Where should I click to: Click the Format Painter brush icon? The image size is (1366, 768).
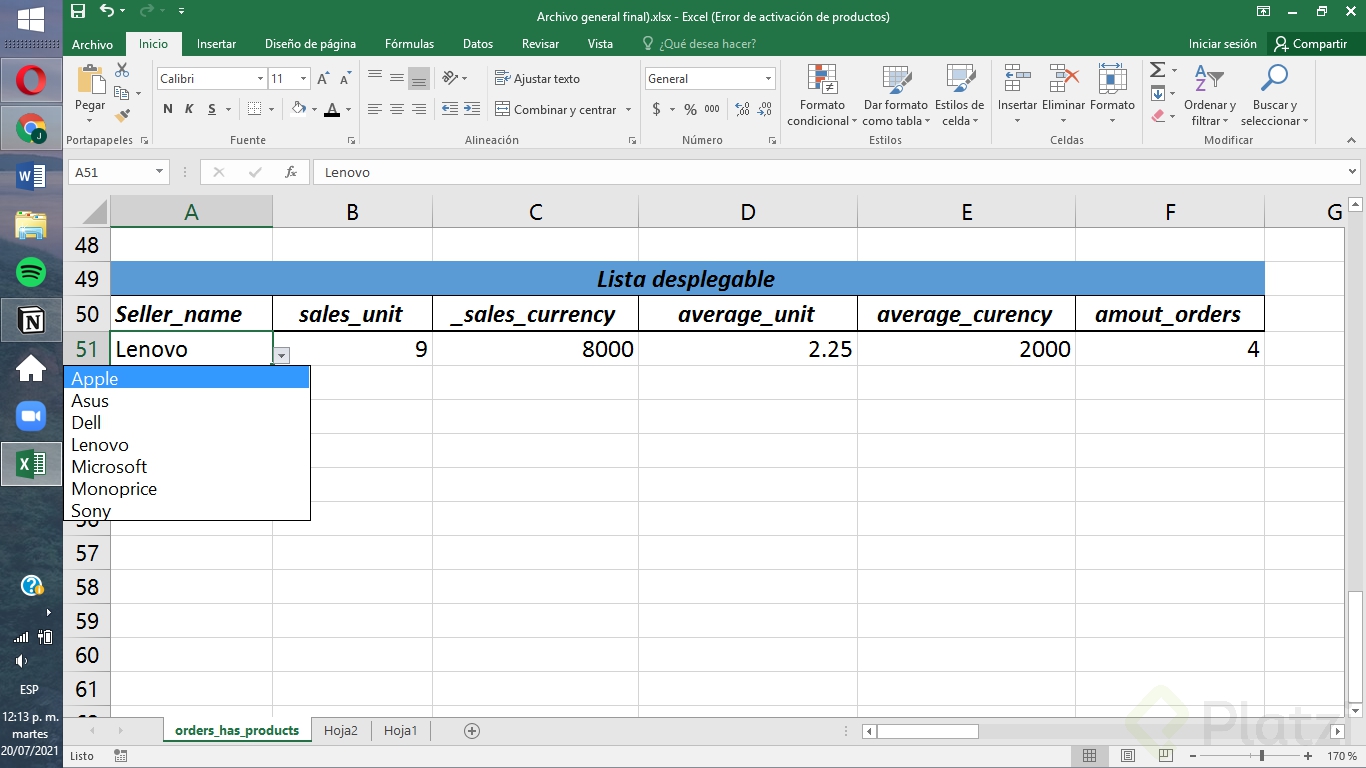tap(122, 116)
